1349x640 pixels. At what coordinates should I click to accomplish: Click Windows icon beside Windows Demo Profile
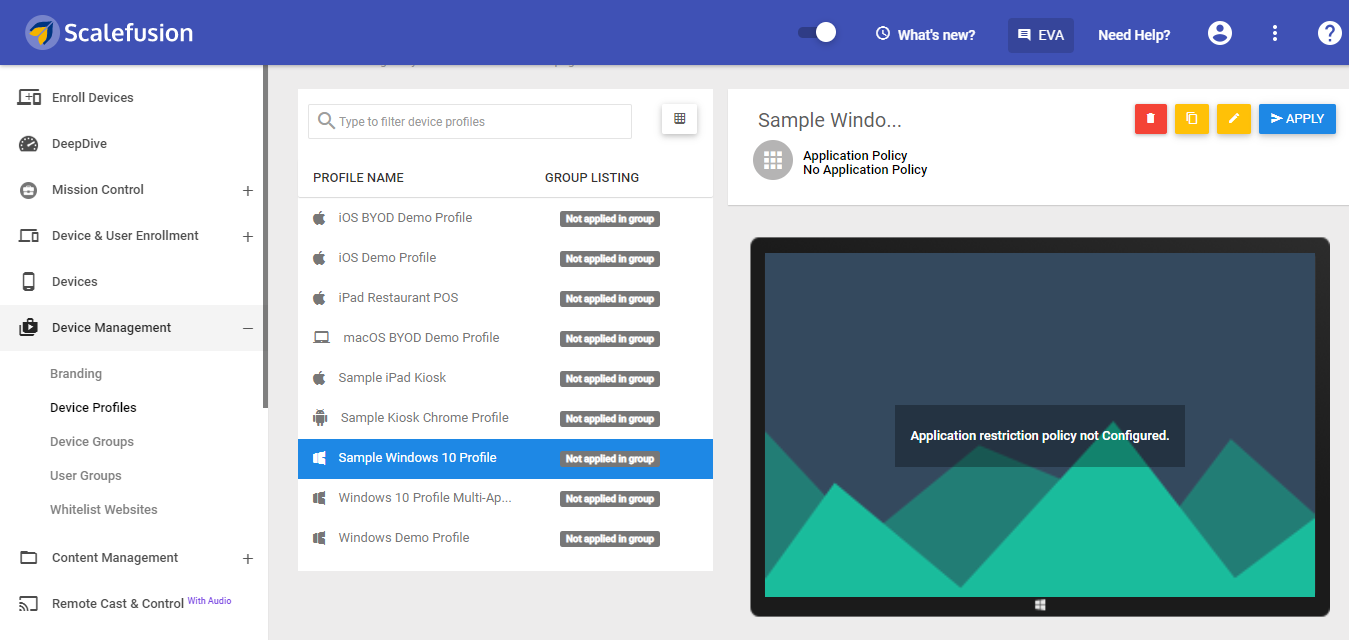point(320,538)
